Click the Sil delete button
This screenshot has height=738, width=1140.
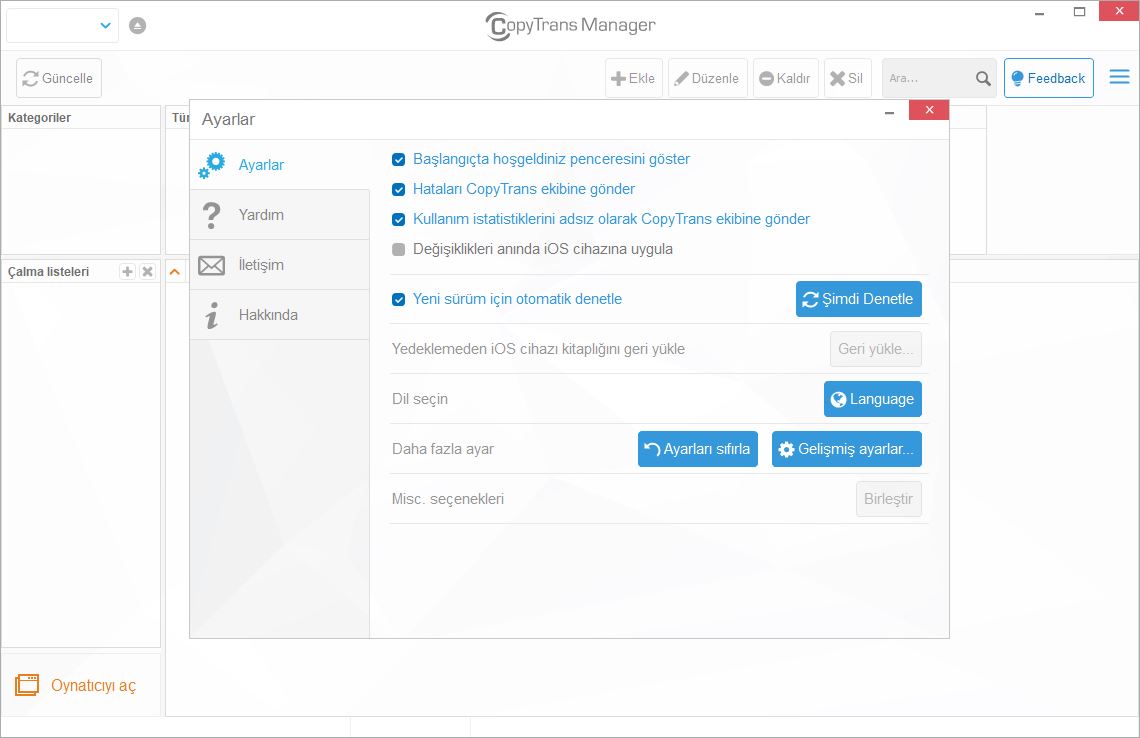(x=848, y=78)
